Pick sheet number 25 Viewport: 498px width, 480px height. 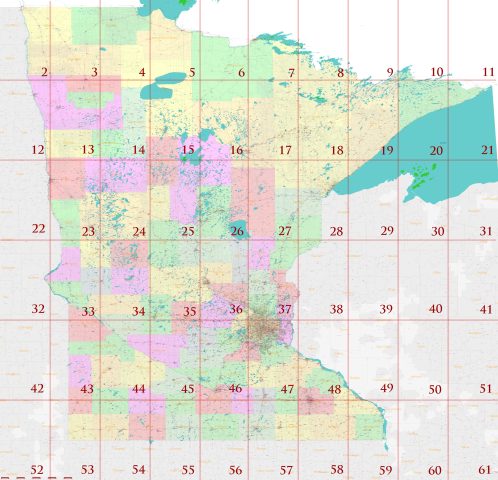(x=188, y=231)
